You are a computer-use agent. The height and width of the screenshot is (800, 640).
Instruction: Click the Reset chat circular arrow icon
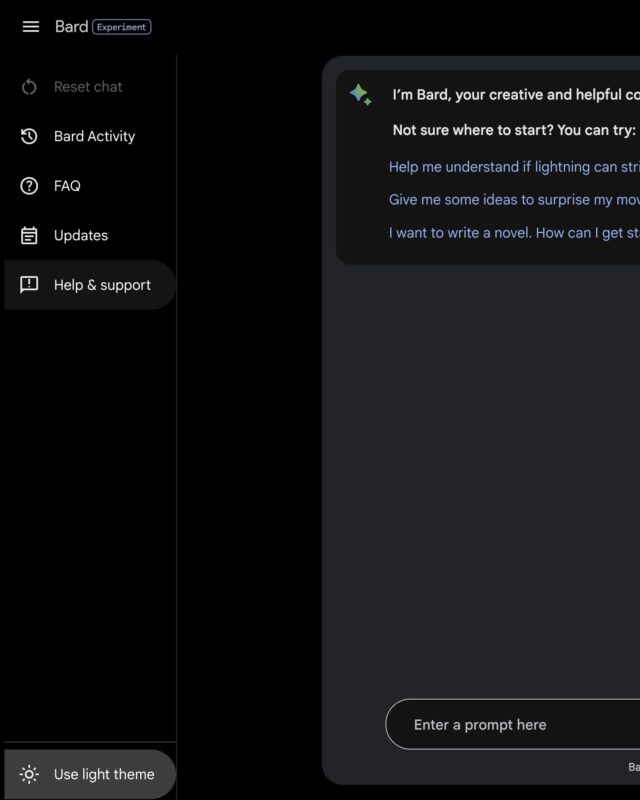pos(29,87)
